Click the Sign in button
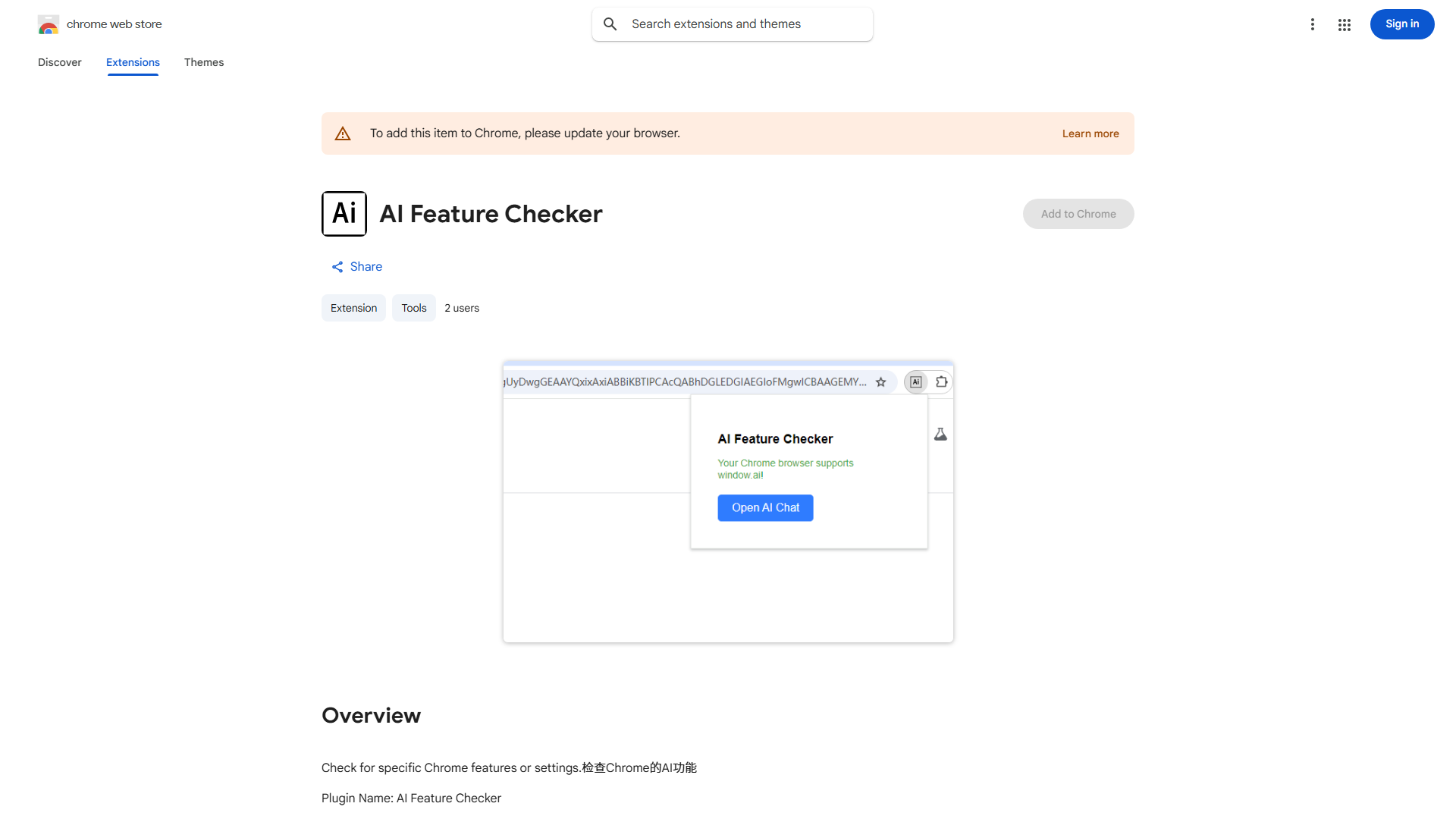The image size is (1456, 819). pyautogui.click(x=1401, y=24)
